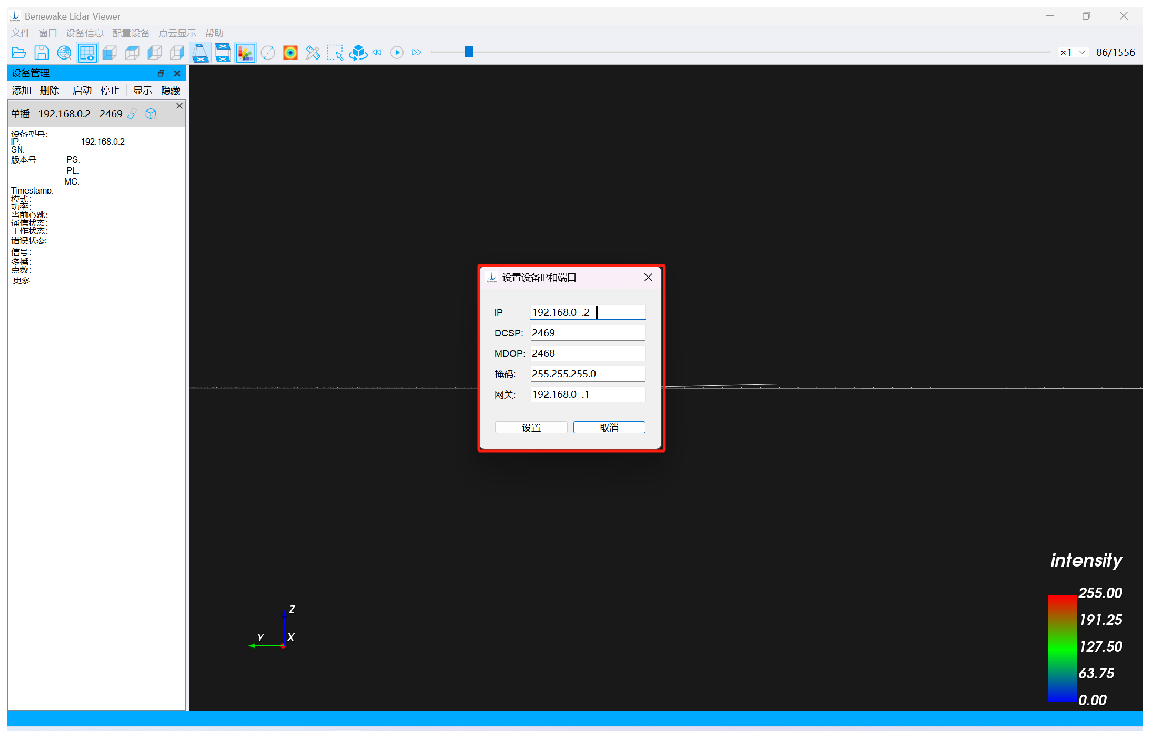Click the 255.255.255.0 subnet mask field

point(588,374)
